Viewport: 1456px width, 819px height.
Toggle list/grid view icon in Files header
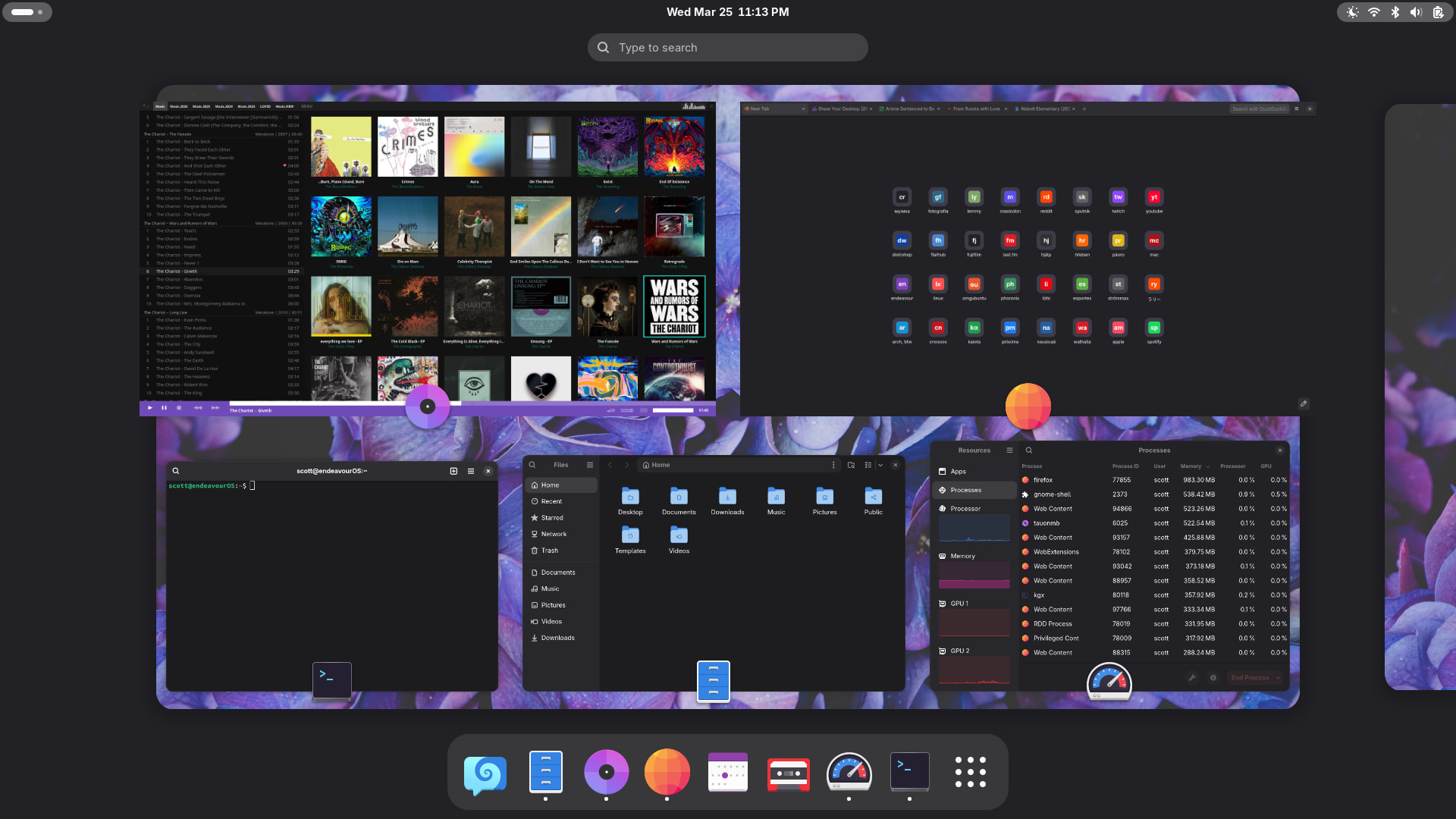(x=868, y=465)
